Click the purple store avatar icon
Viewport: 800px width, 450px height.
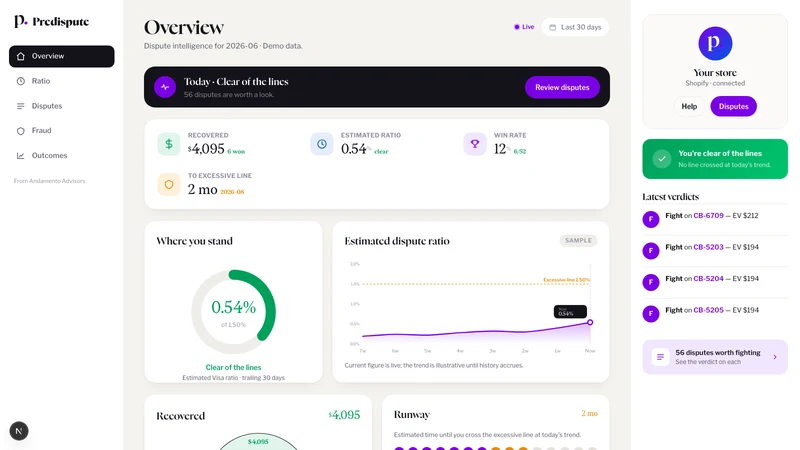tap(715, 43)
